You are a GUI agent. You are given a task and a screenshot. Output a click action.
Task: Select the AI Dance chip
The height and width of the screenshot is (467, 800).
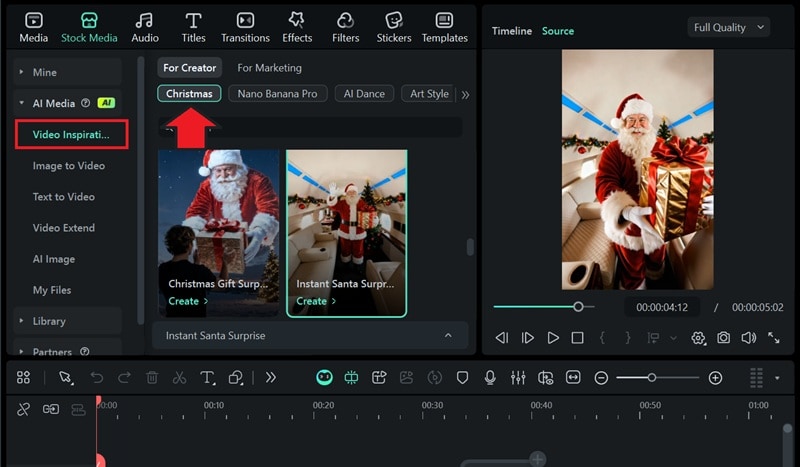[364, 93]
